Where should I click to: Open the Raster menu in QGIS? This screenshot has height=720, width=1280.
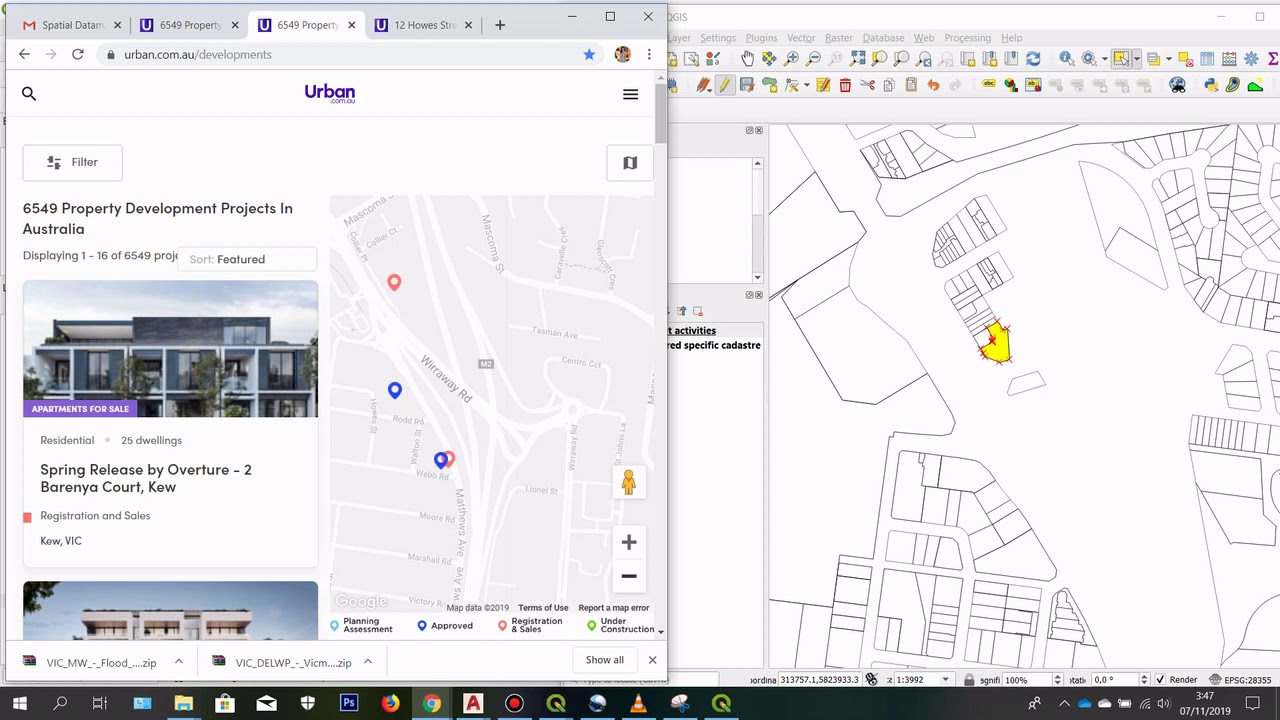click(x=839, y=38)
